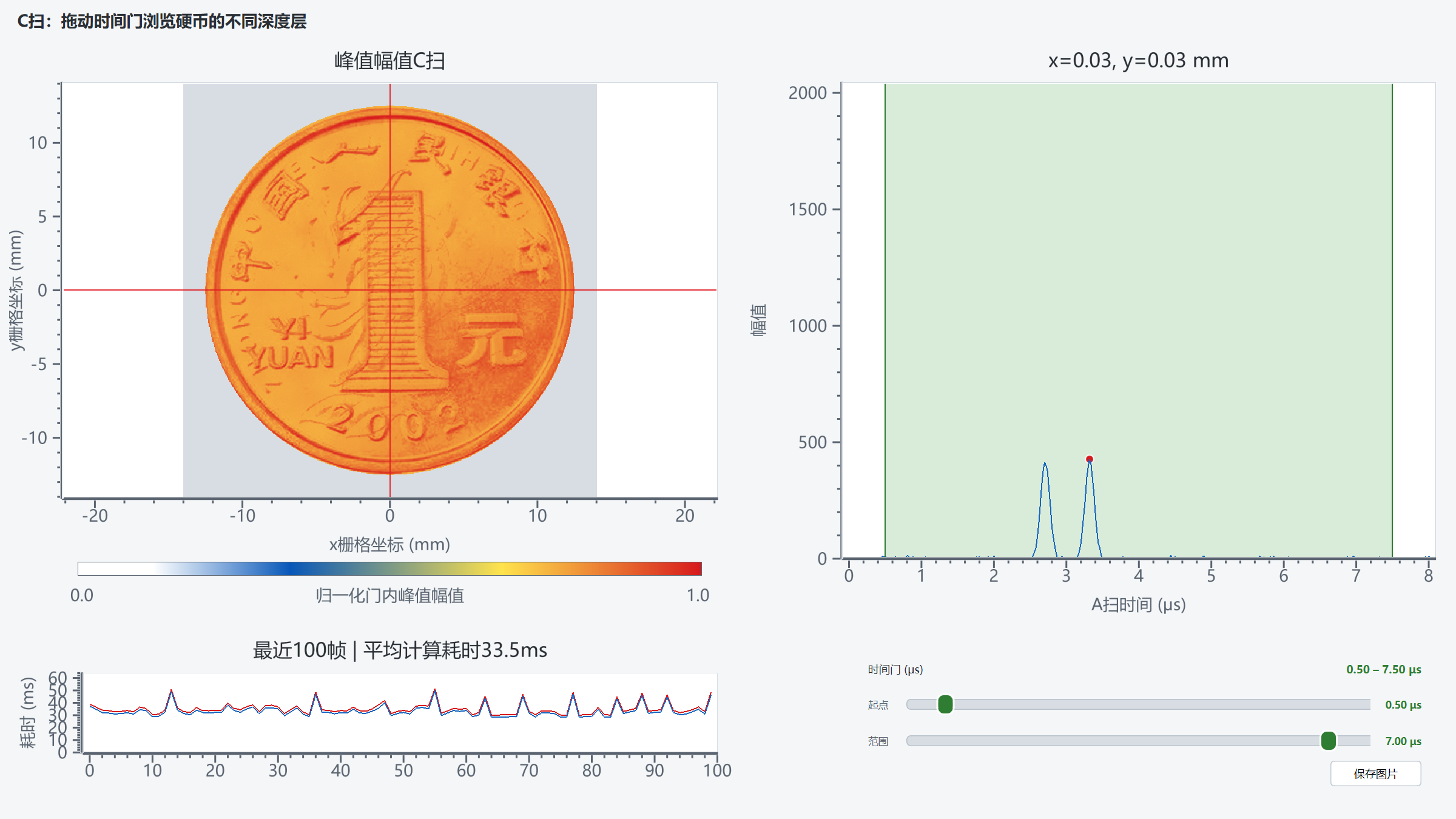Click the frame-time chart near frame 50
Viewport: 1456px width, 819px height.
[x=403, y=709]
